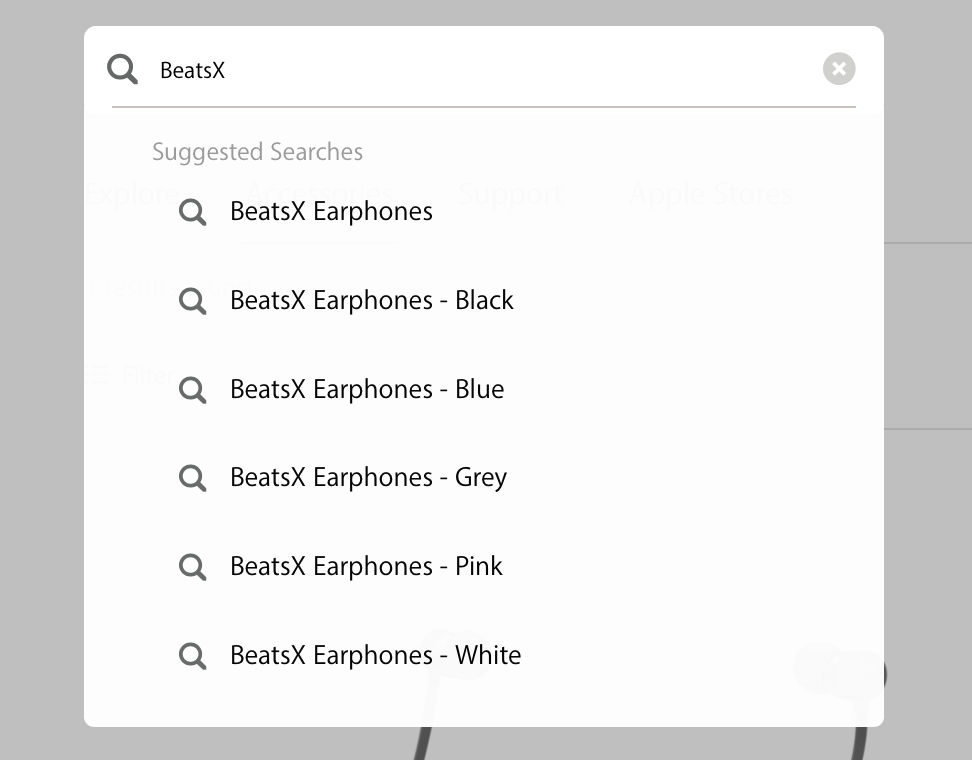Click the magnifier icon beside plain BeatsX Earphones
This screenshot has width=972, height=760.
(x=192, y=212)
